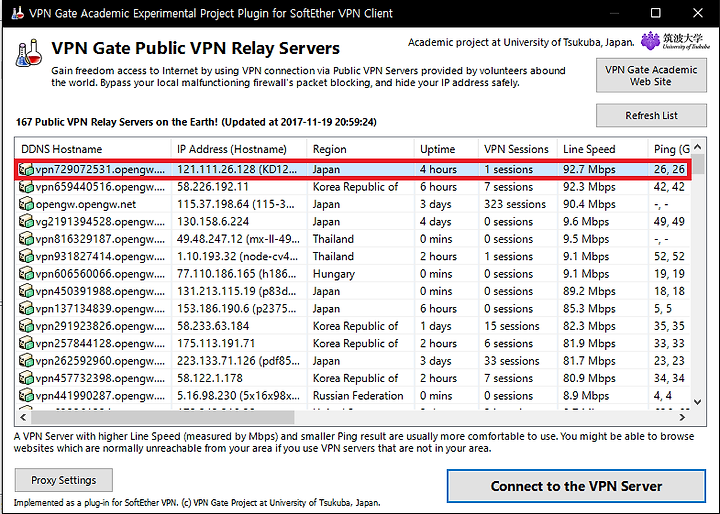Open the VPN Gate Academic Web Site
Screen dimensions: 720x514
651,75
